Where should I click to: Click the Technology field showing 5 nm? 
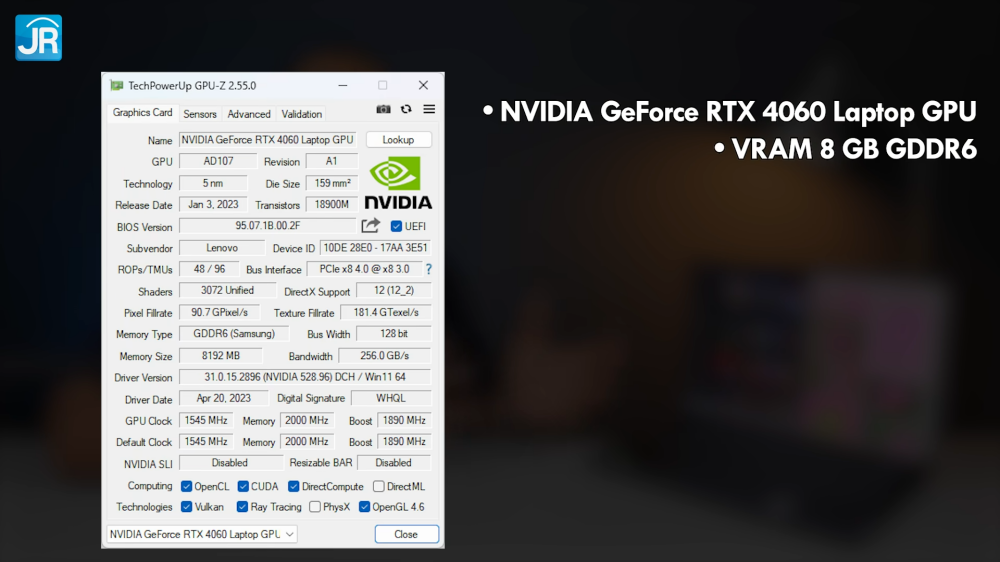point(213,183)
